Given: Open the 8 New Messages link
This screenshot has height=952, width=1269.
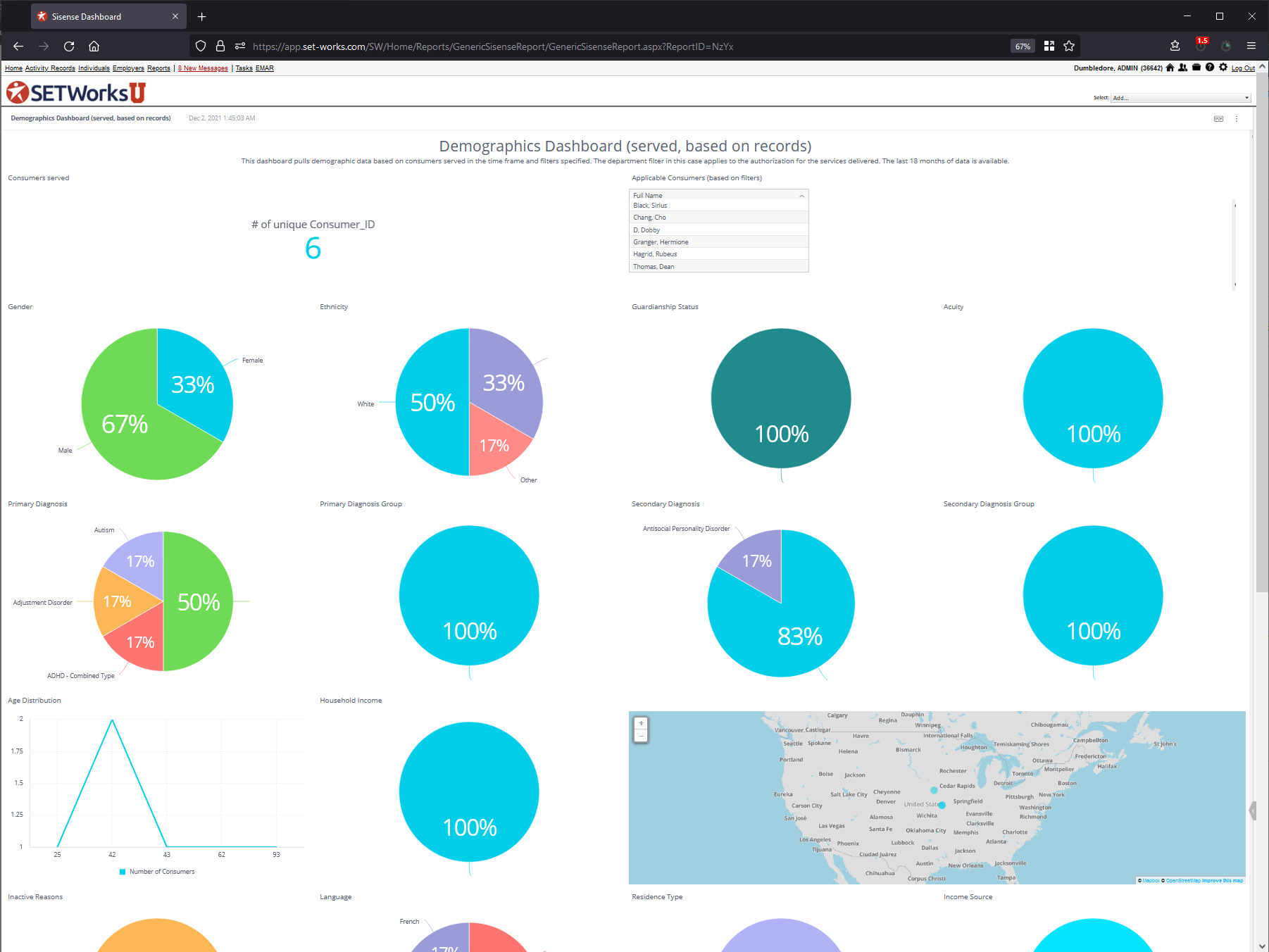Looking at the screenshot, I should pyautogui.click(x=203, y=68).
